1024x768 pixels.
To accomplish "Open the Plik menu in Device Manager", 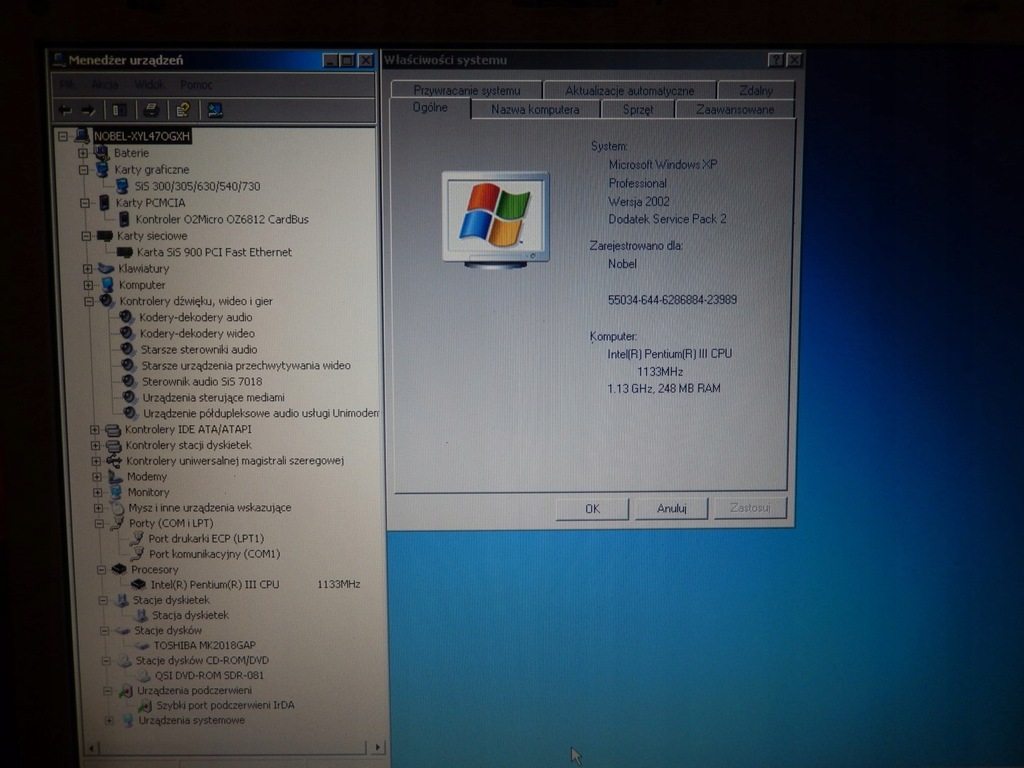I will pos(67,85).
